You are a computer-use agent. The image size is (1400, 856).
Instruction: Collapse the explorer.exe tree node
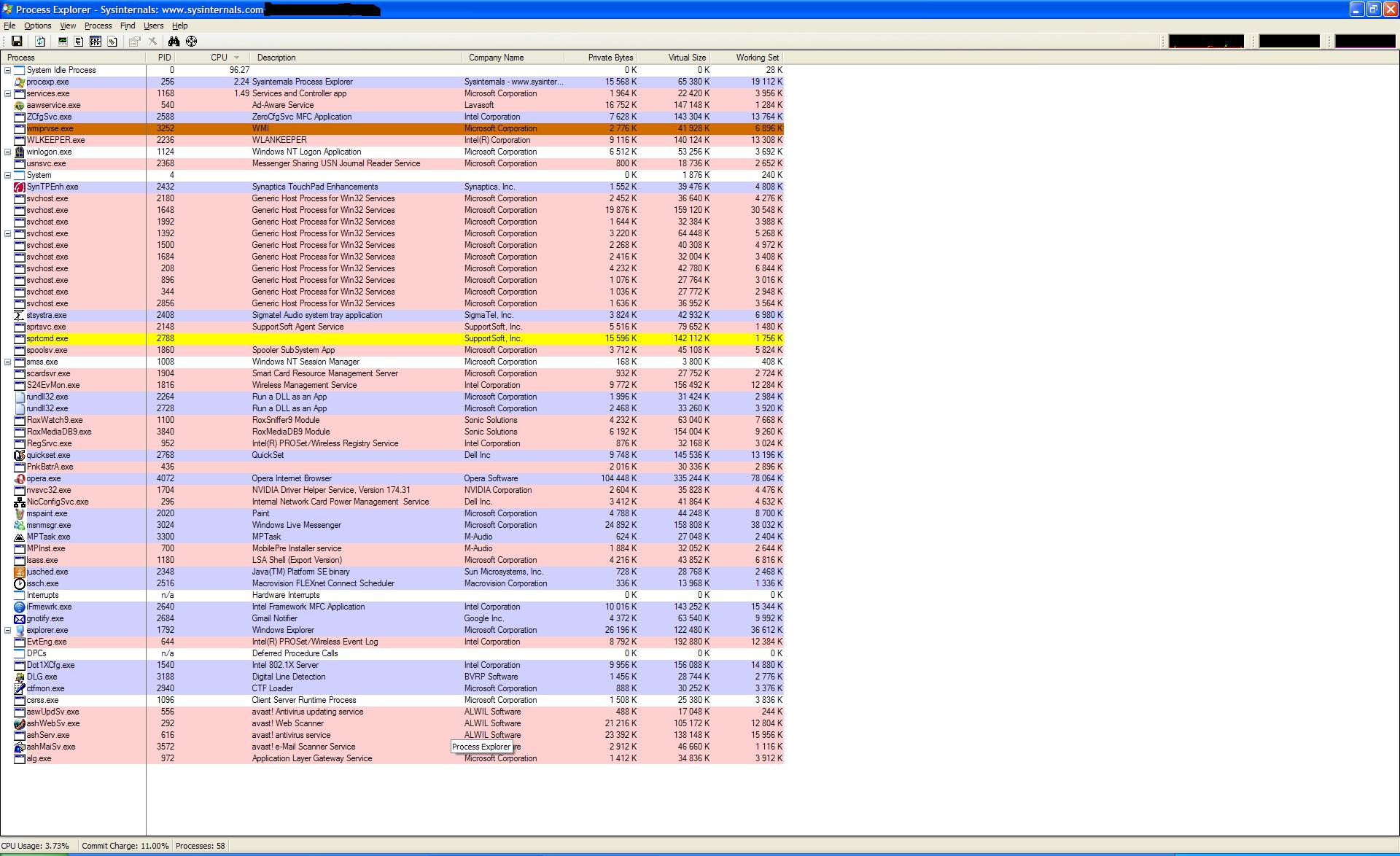coord(8,630)
